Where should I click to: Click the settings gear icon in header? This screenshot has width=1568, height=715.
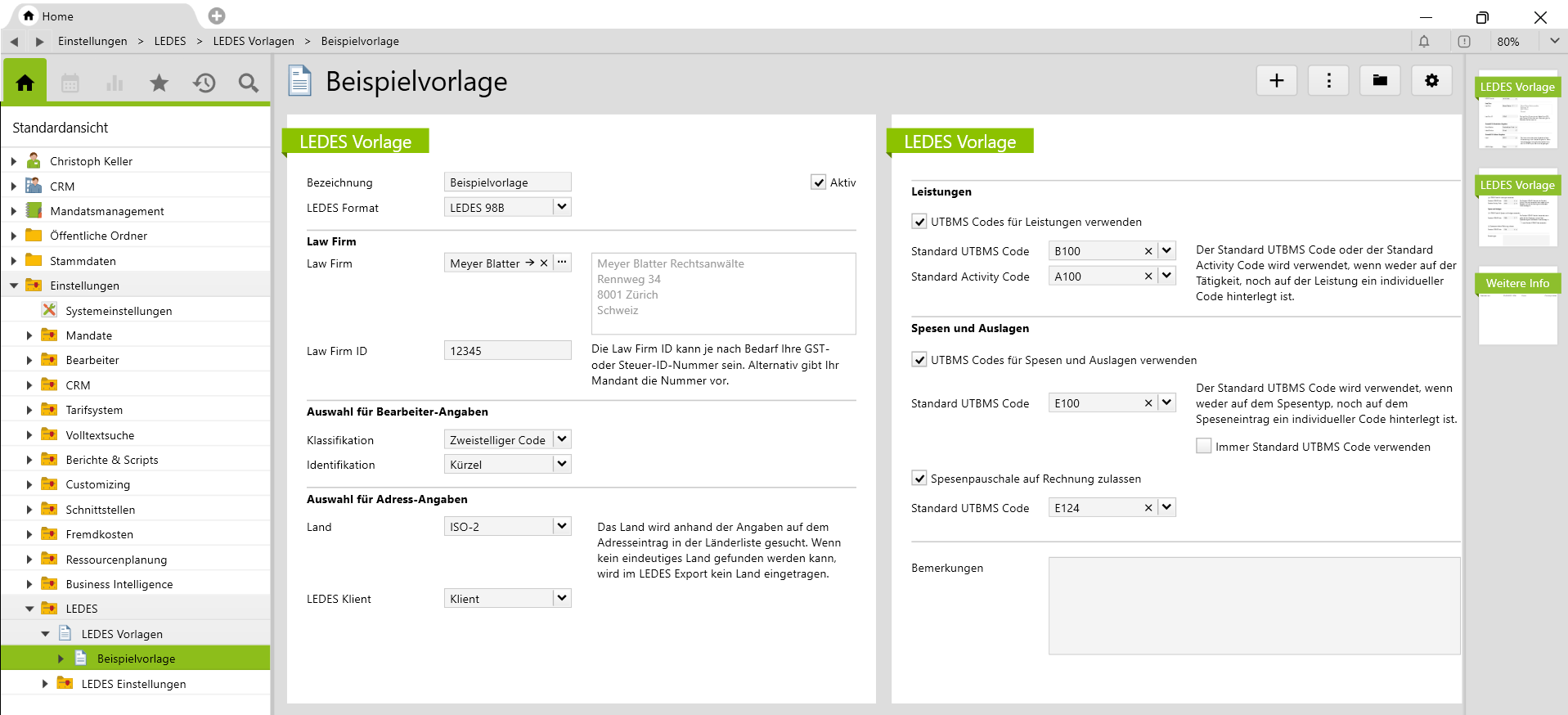[1431, 80]
